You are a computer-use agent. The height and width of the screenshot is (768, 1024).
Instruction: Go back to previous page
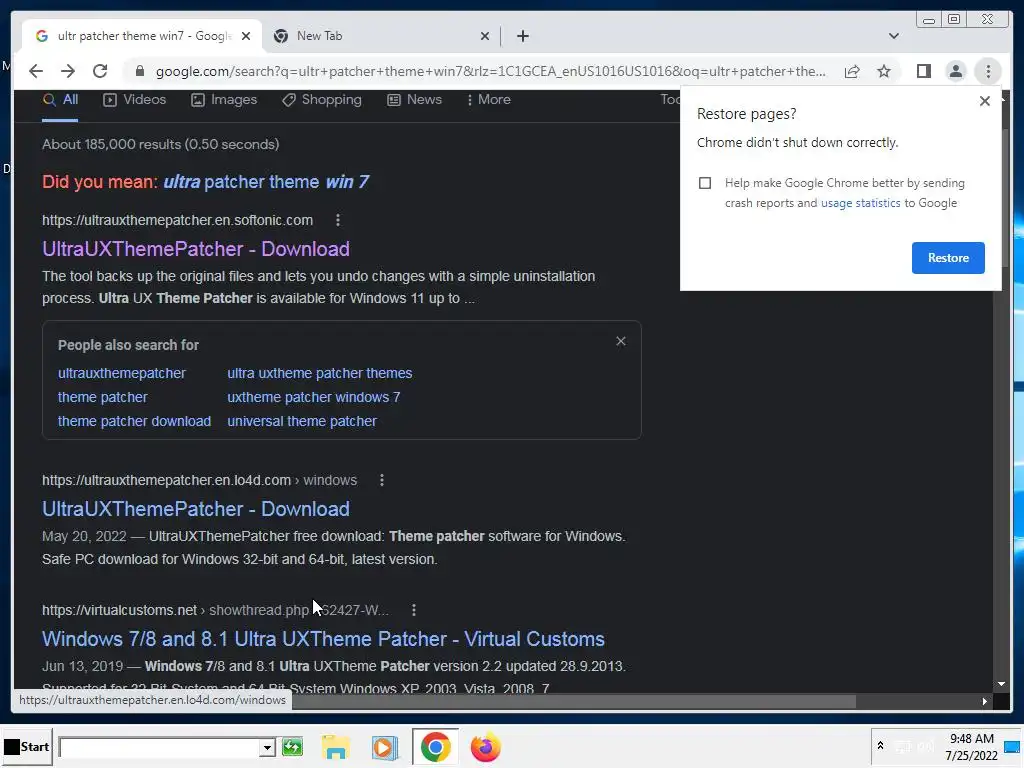tap(36, 71)
